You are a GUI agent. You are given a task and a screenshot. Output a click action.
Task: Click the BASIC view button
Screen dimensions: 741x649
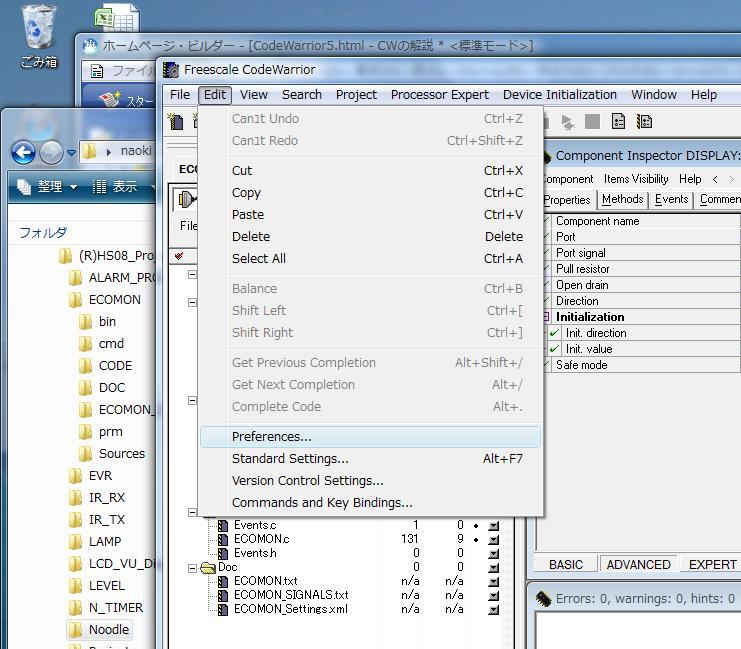566,565
